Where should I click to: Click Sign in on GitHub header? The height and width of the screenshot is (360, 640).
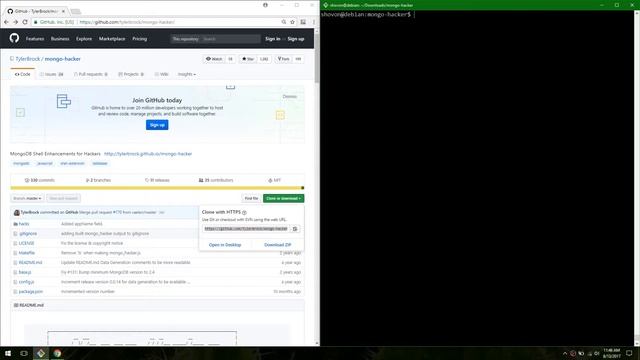pos(273,39)
